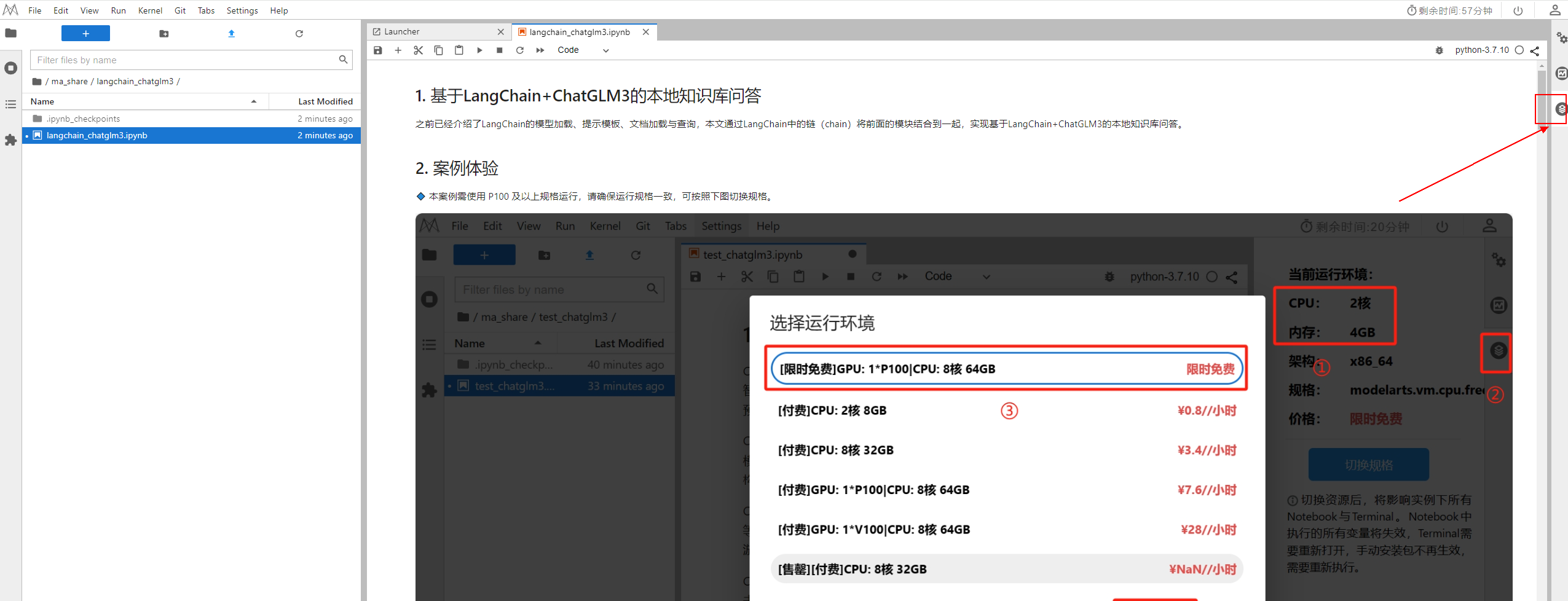Viewport: 1568px width, 601px height.
Task: Refresh the file list
Action: [299, 34]
